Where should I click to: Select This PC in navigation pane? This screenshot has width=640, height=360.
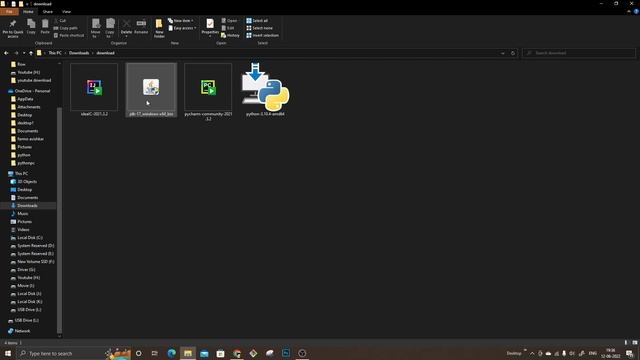pyautogui.click(x=21, y=173)
